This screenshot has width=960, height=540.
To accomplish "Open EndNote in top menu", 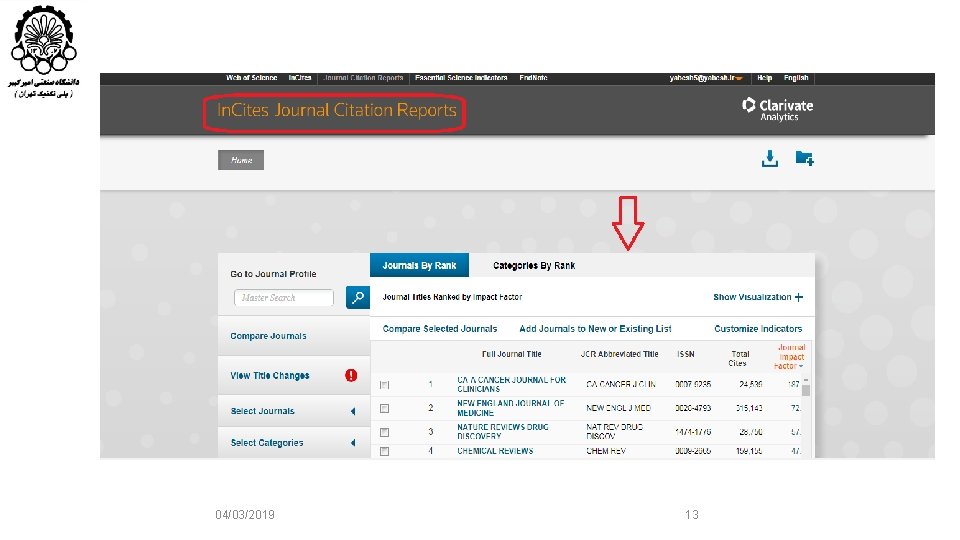I will [533, 78].
